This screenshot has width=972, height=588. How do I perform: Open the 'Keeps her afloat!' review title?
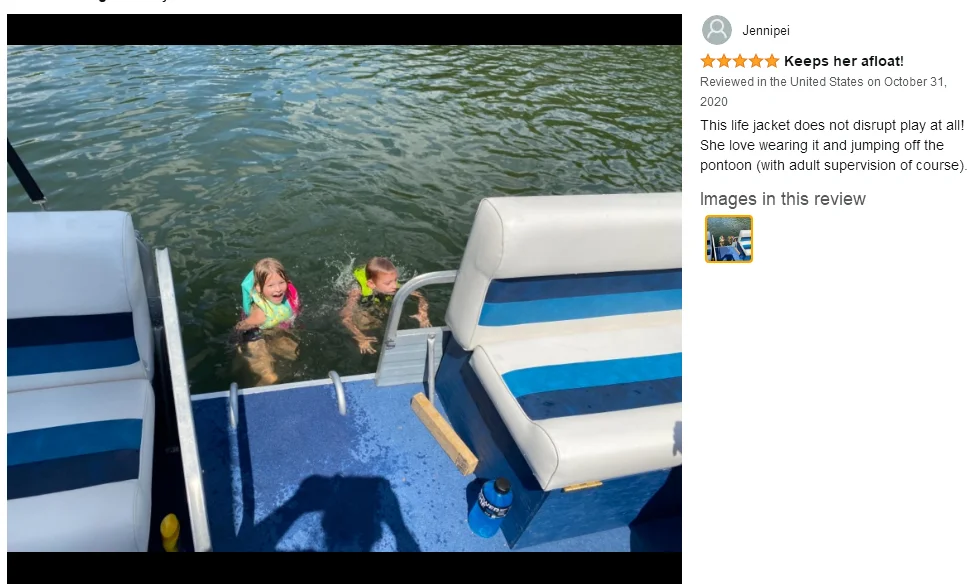[x=844, y=61]
